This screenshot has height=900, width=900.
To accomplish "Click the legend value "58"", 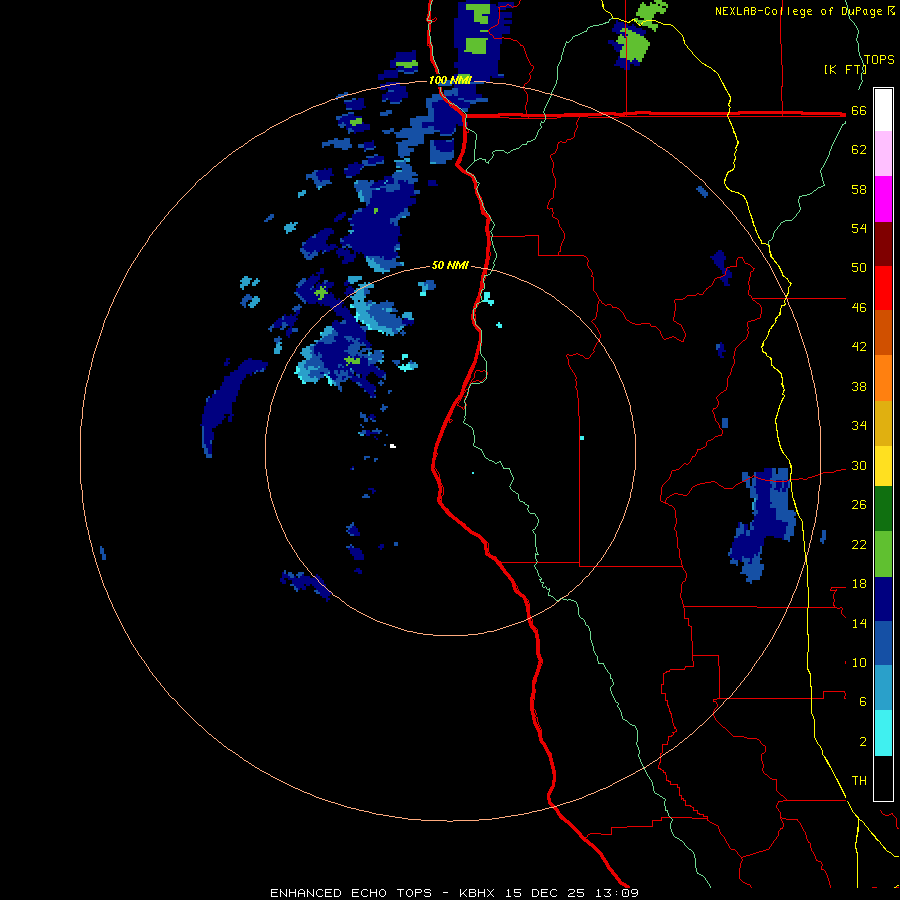I will click(859, 189).
